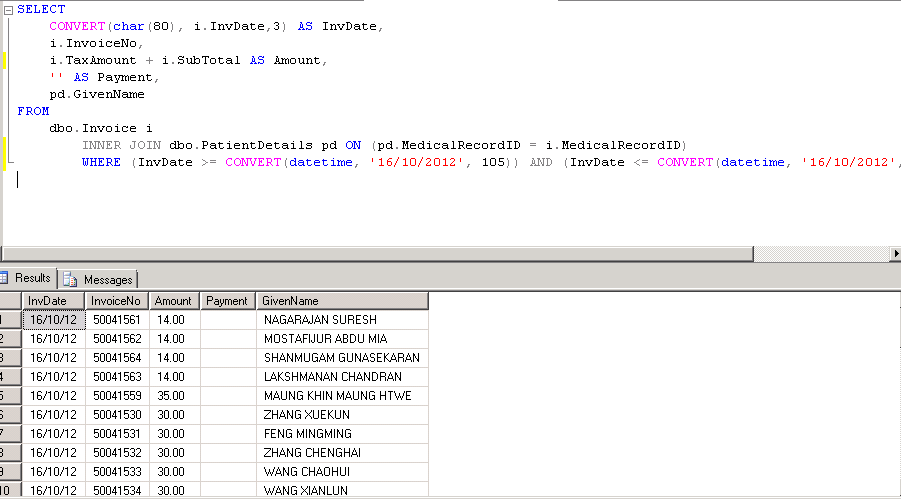Click the first CONVERT function in the SELECT list
This screenshot has width=901, height=499.
click(78, 26)
